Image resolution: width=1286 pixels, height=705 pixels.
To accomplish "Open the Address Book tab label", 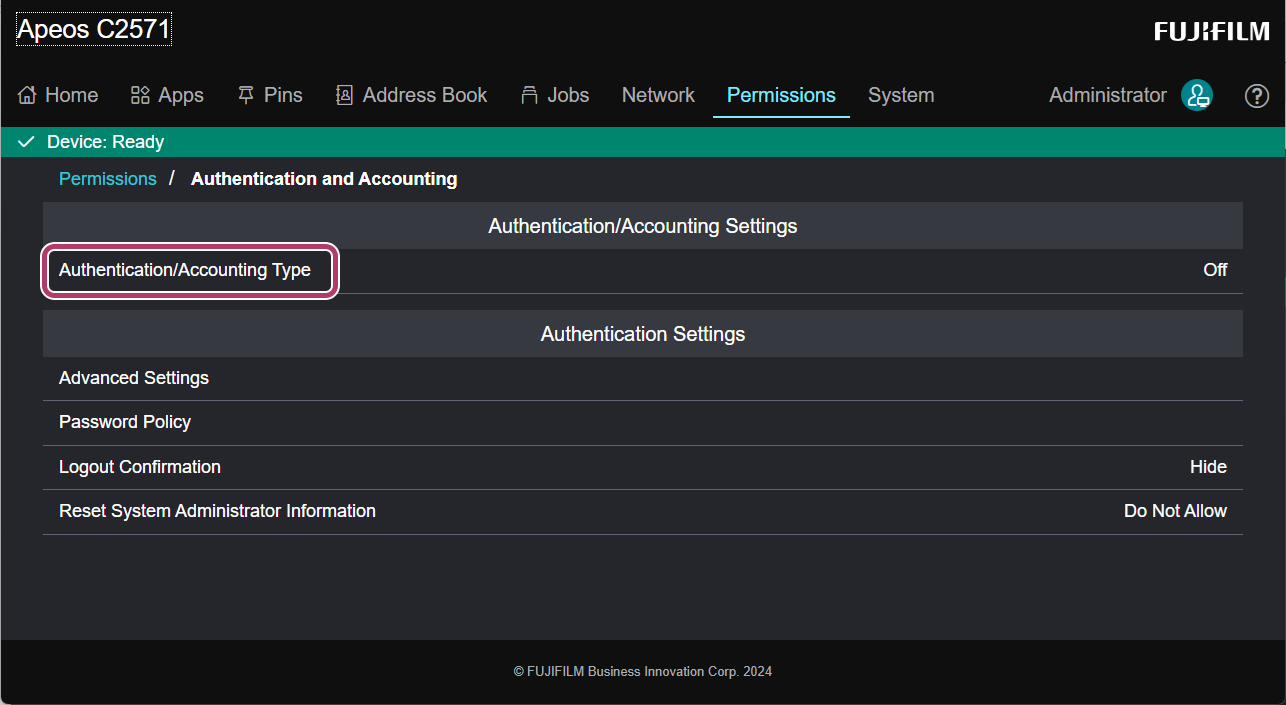I will point(425,95).
